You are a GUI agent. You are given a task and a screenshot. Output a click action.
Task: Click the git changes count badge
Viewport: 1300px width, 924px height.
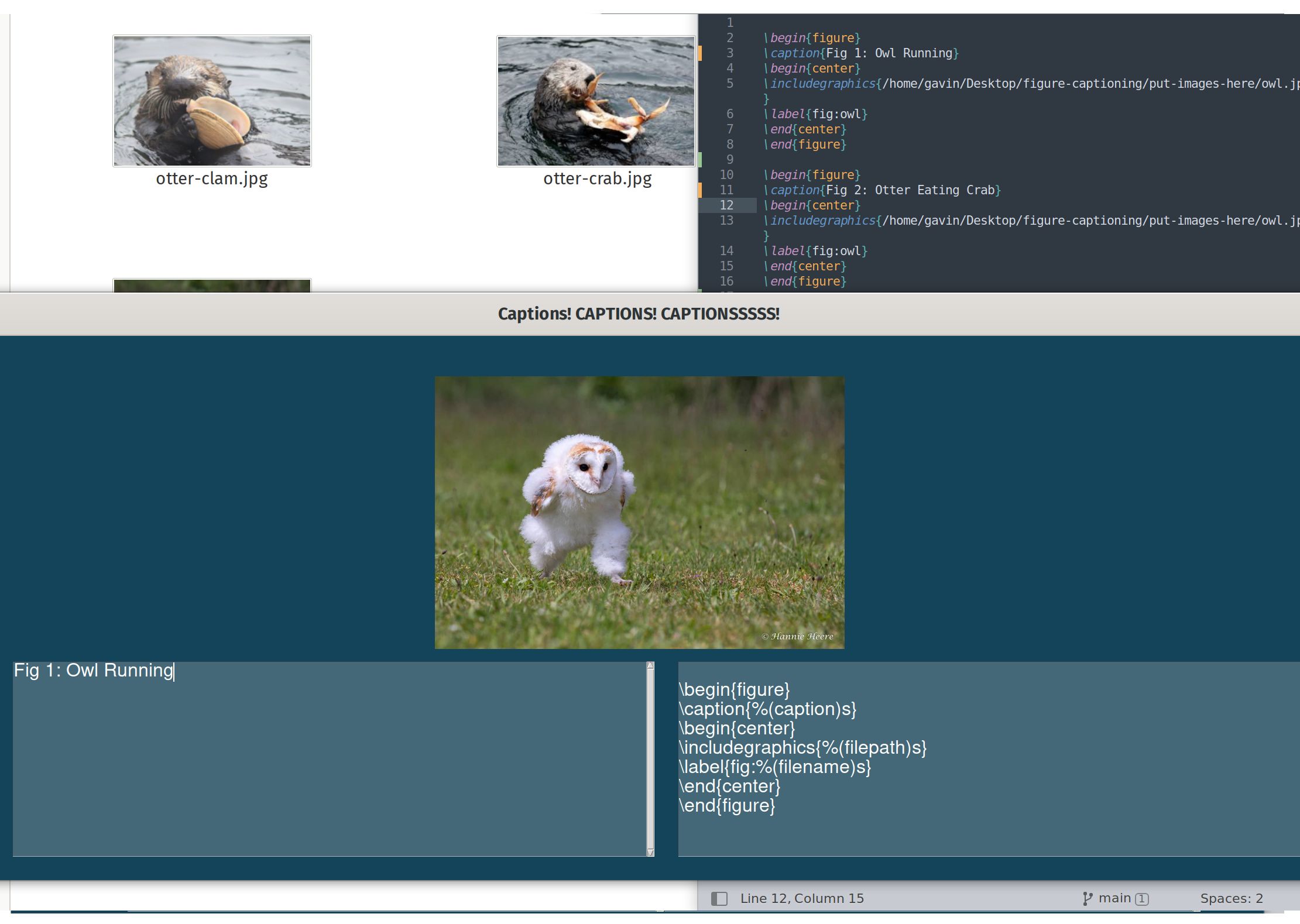tap(1141, 899)
